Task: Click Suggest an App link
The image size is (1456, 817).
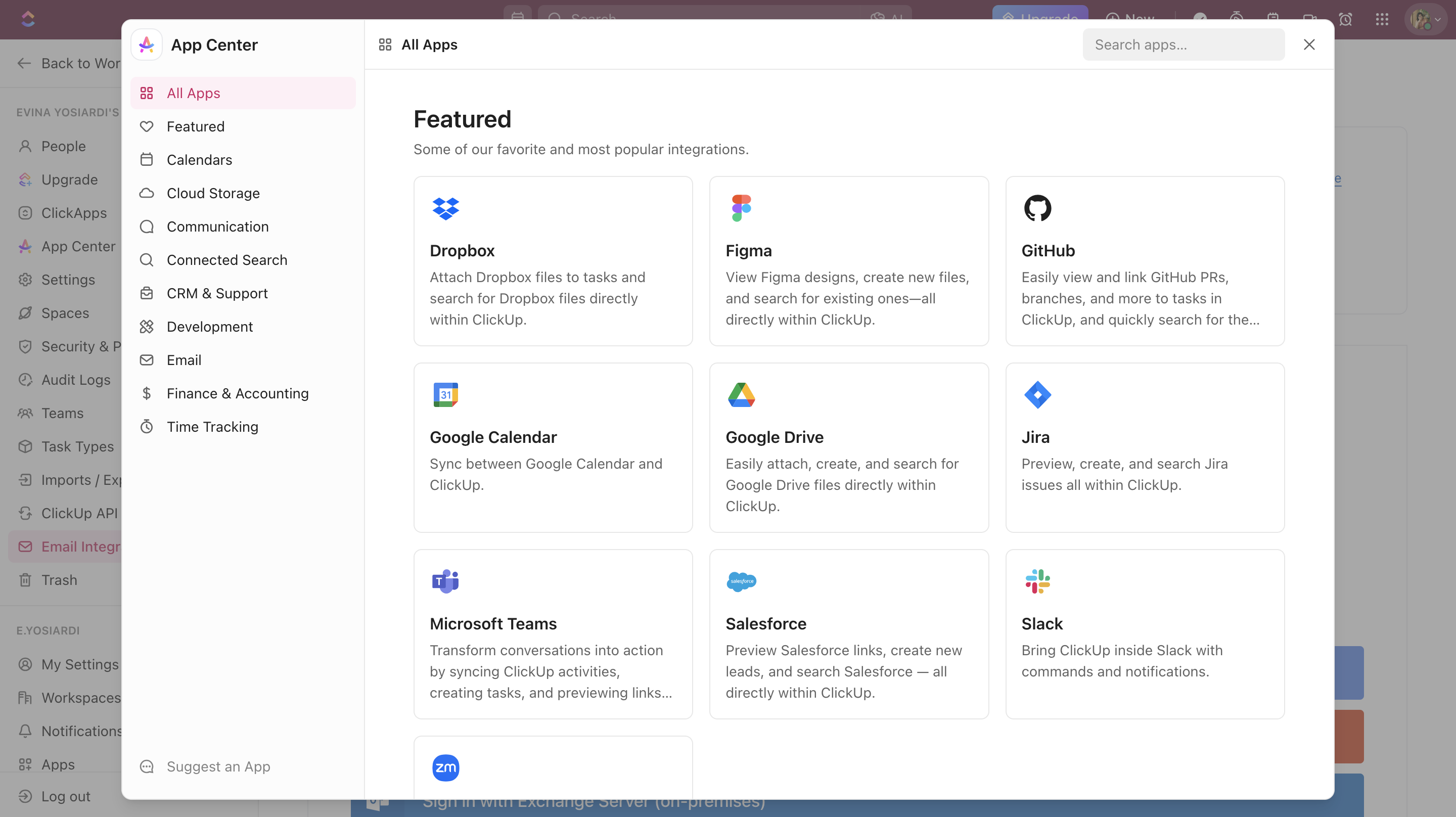Action: (x=218, y=766)
